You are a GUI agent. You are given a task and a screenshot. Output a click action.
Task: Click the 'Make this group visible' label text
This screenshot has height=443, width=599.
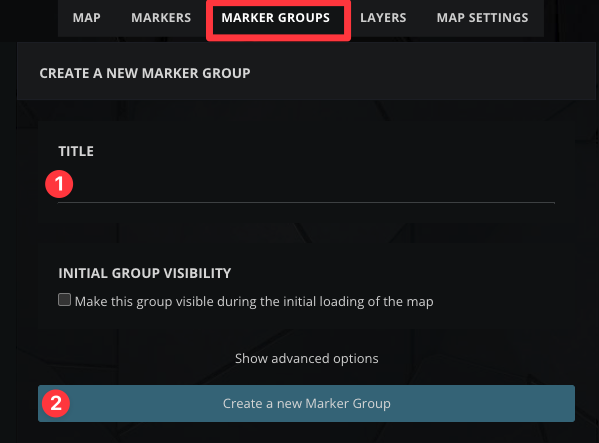(x=254, y=302)
